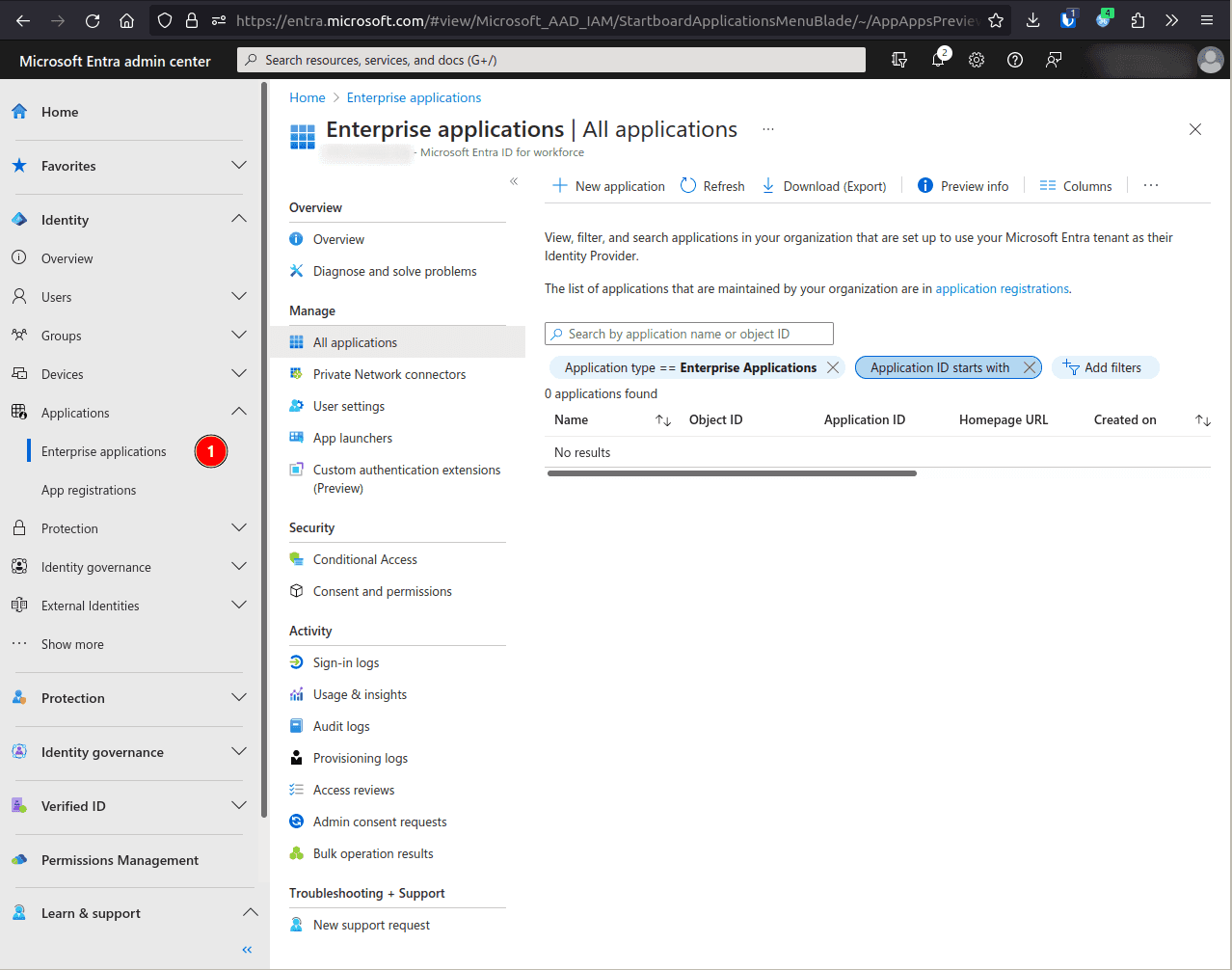Bookmark this page with the star icon
The height and width of the screenshot is (970, 1232).
tap(996, 20)
